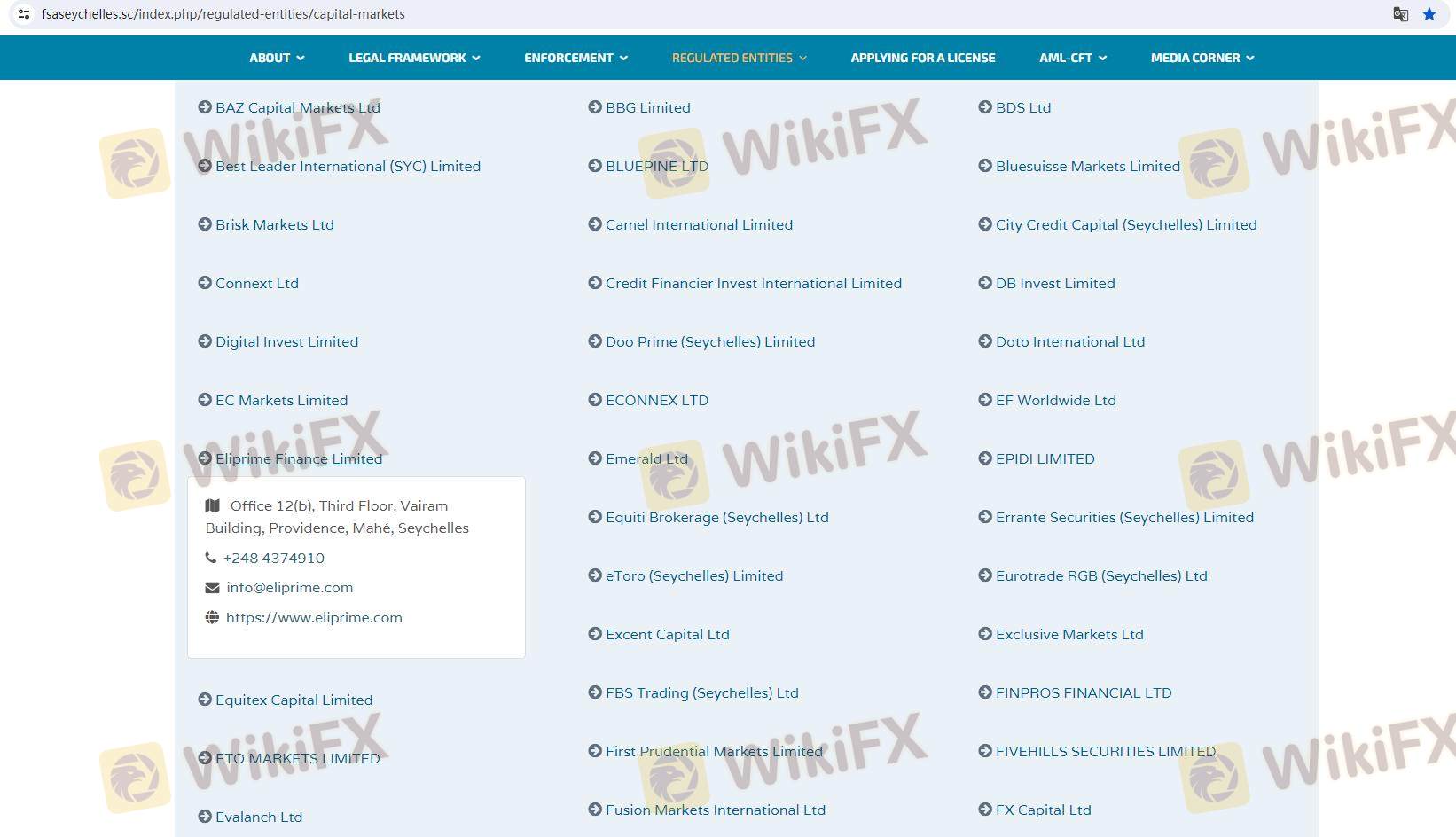Click arrow icon beside ECONNEX LTD
This screenshot has width=1456, height=837.
pos(595,400)
